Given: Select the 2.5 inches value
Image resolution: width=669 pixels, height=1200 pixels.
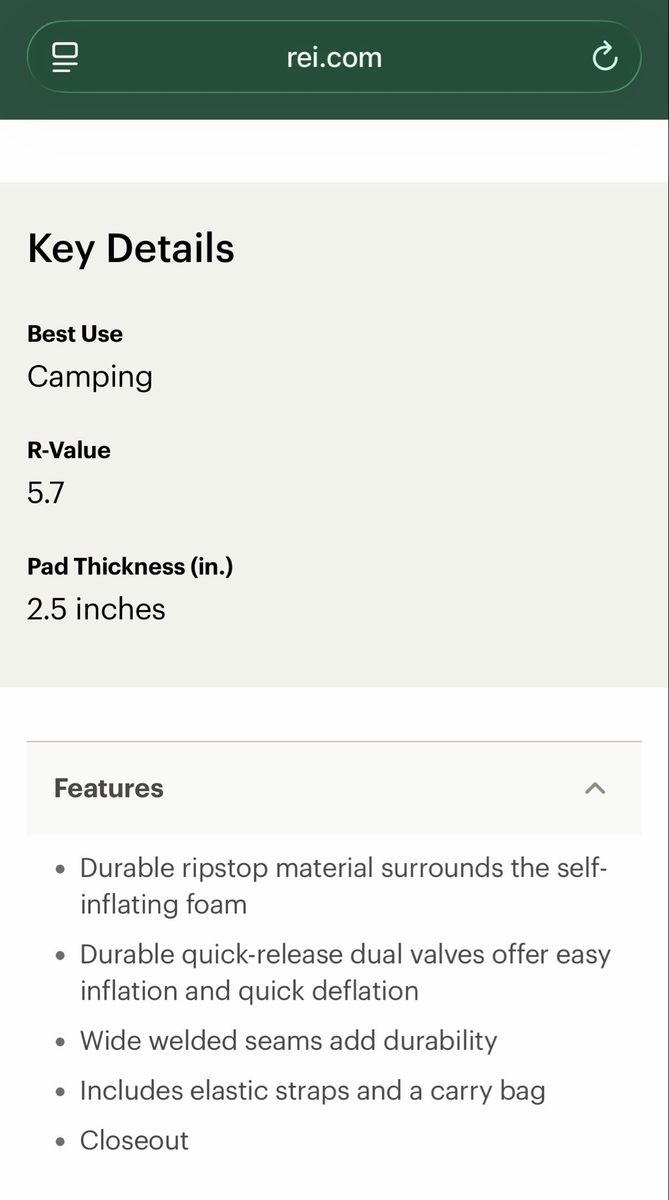Looking at the screenshot, I should click(96, 609).
